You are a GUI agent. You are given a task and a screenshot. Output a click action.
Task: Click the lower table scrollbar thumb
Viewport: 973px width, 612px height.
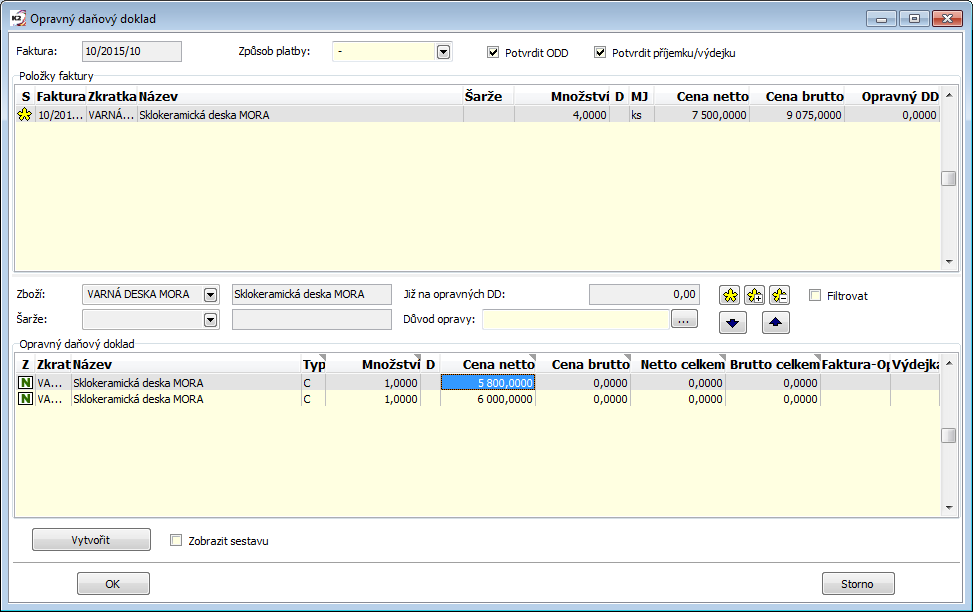coord(948,436)
